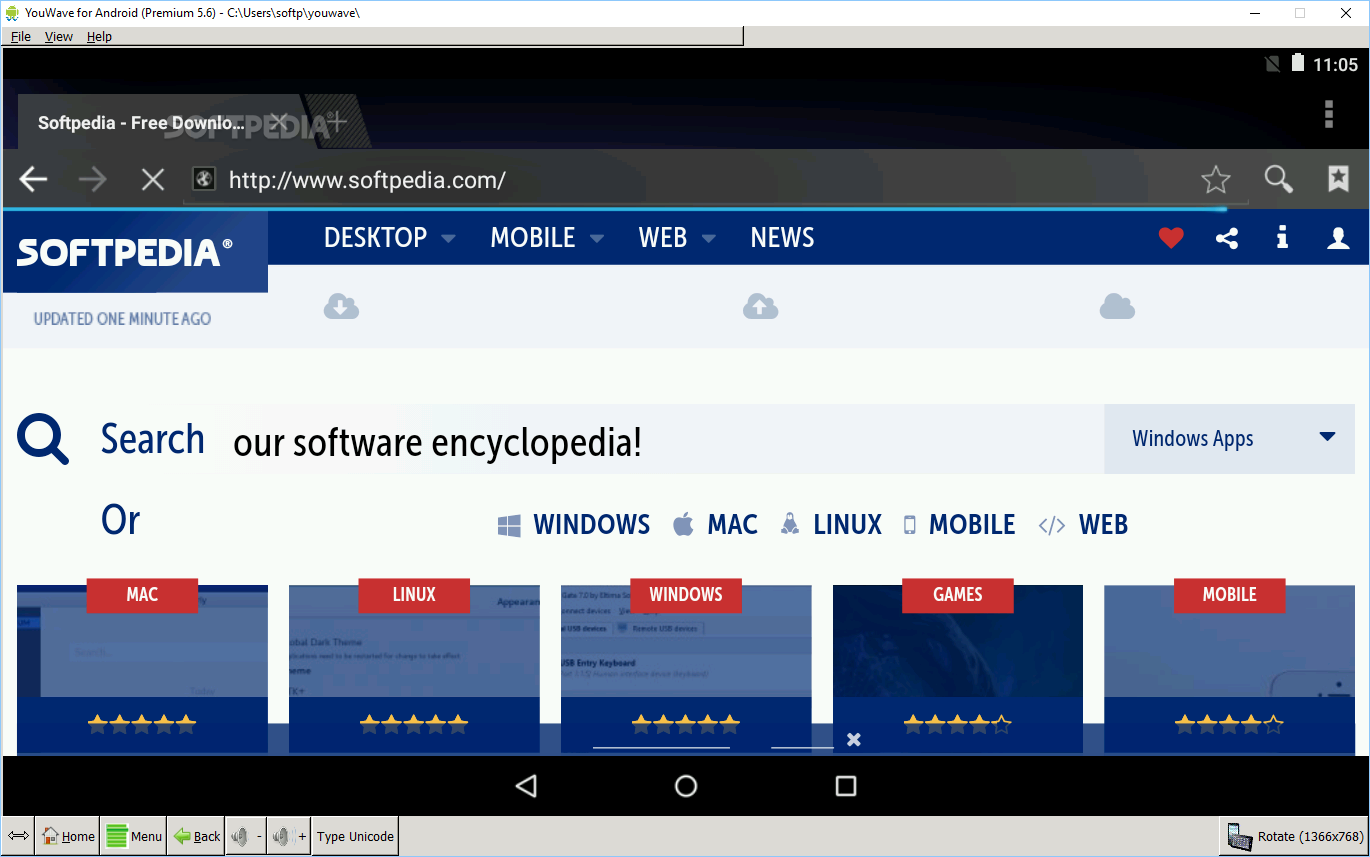
Task: Click the large blue search magnifier icon
Action: click(43, 440)
